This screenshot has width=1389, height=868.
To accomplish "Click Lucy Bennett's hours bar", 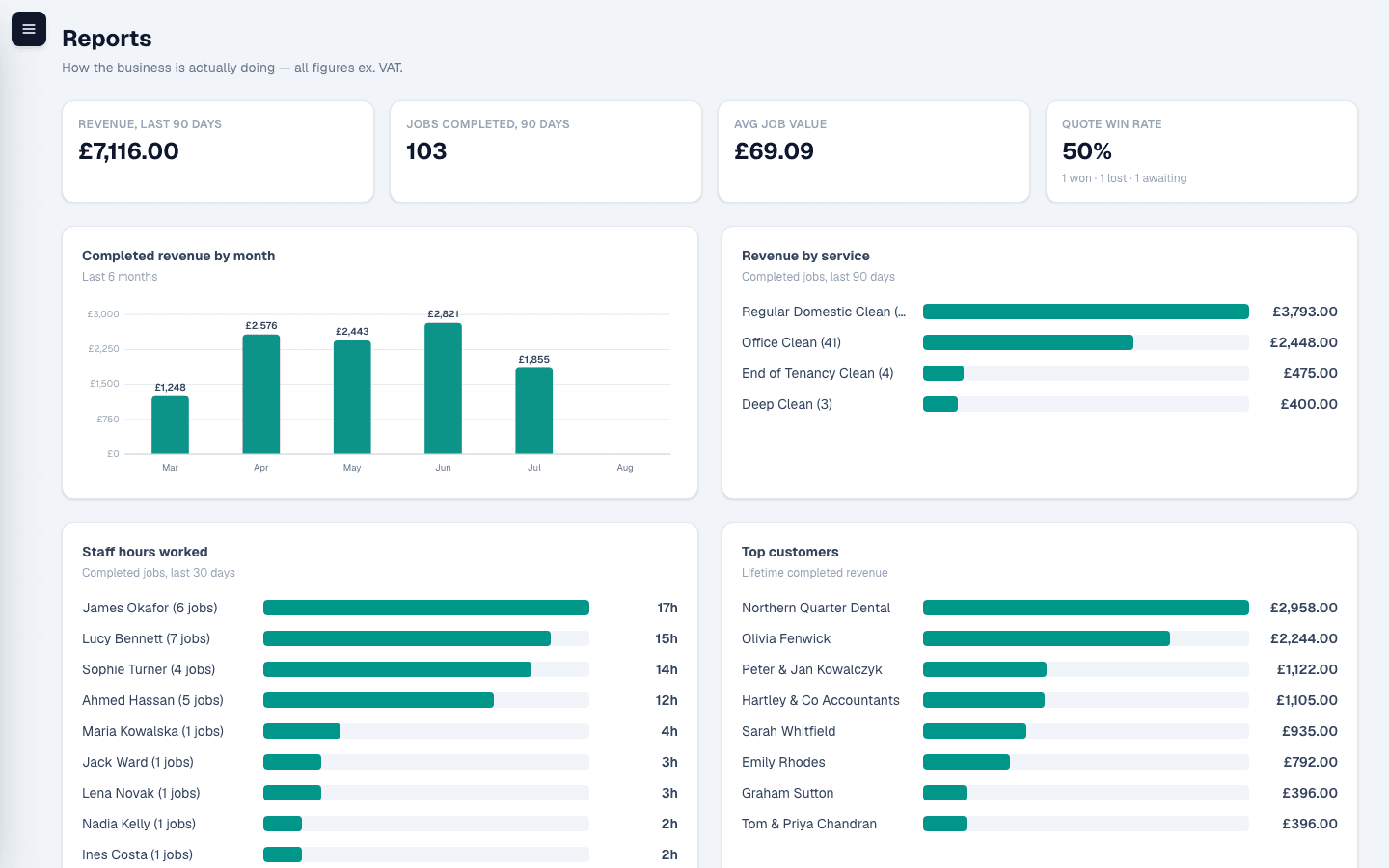I will pos(407,638).
